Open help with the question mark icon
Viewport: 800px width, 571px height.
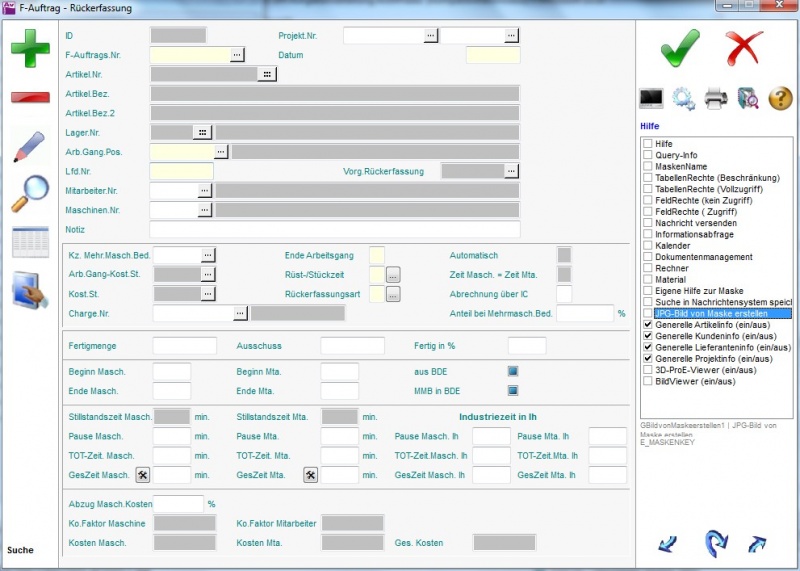(x=780, y=98)
